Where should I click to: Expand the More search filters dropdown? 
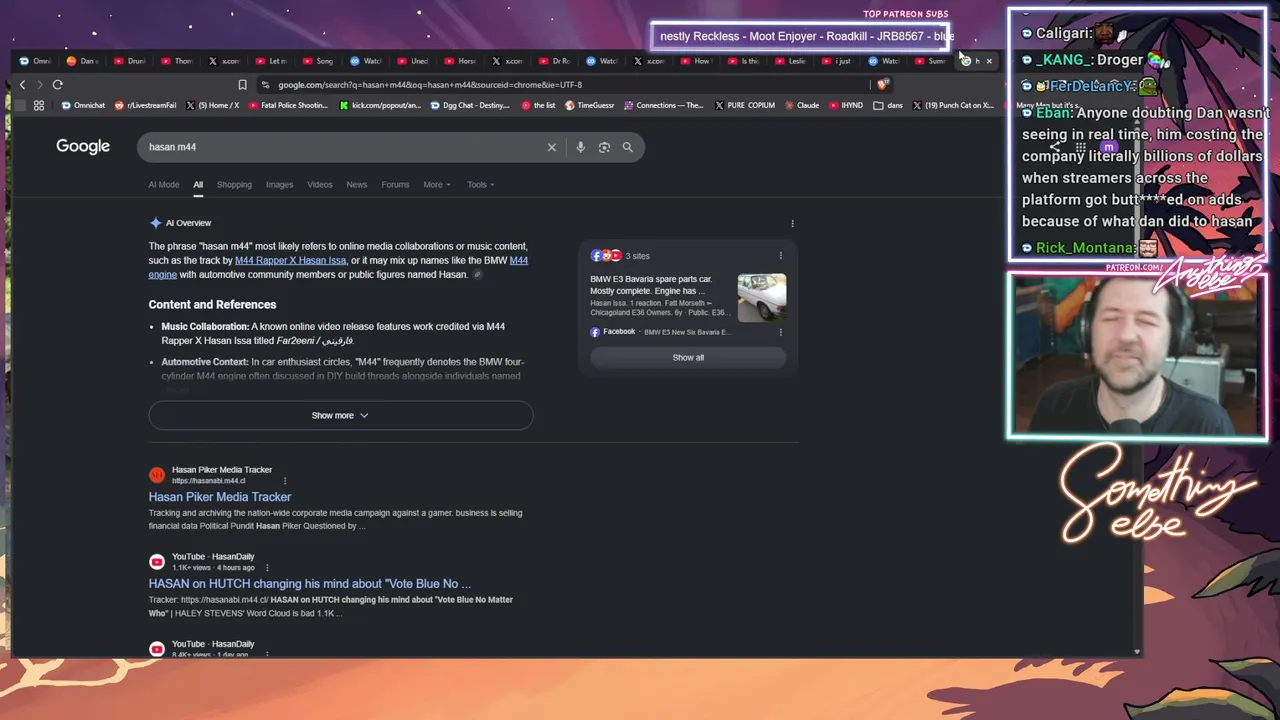point(437,185)
